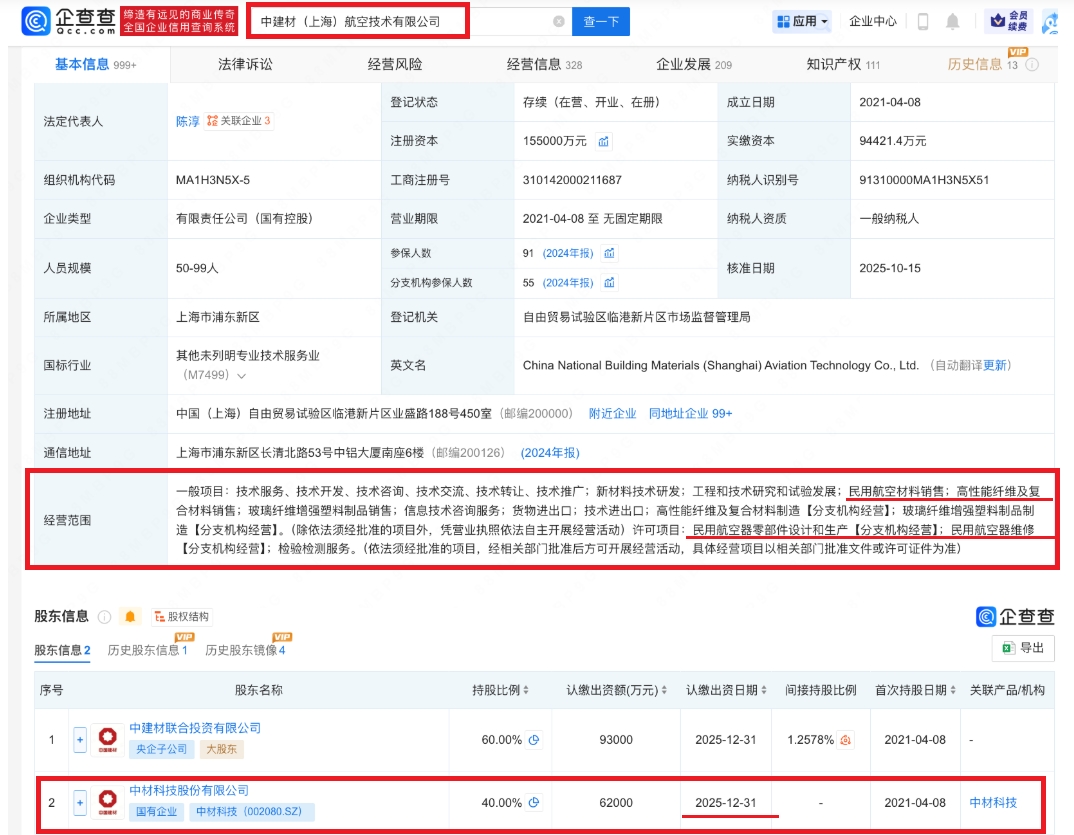Open 股权结构 button
Screen dimensions: 1074x835
(x=182, y=616)
